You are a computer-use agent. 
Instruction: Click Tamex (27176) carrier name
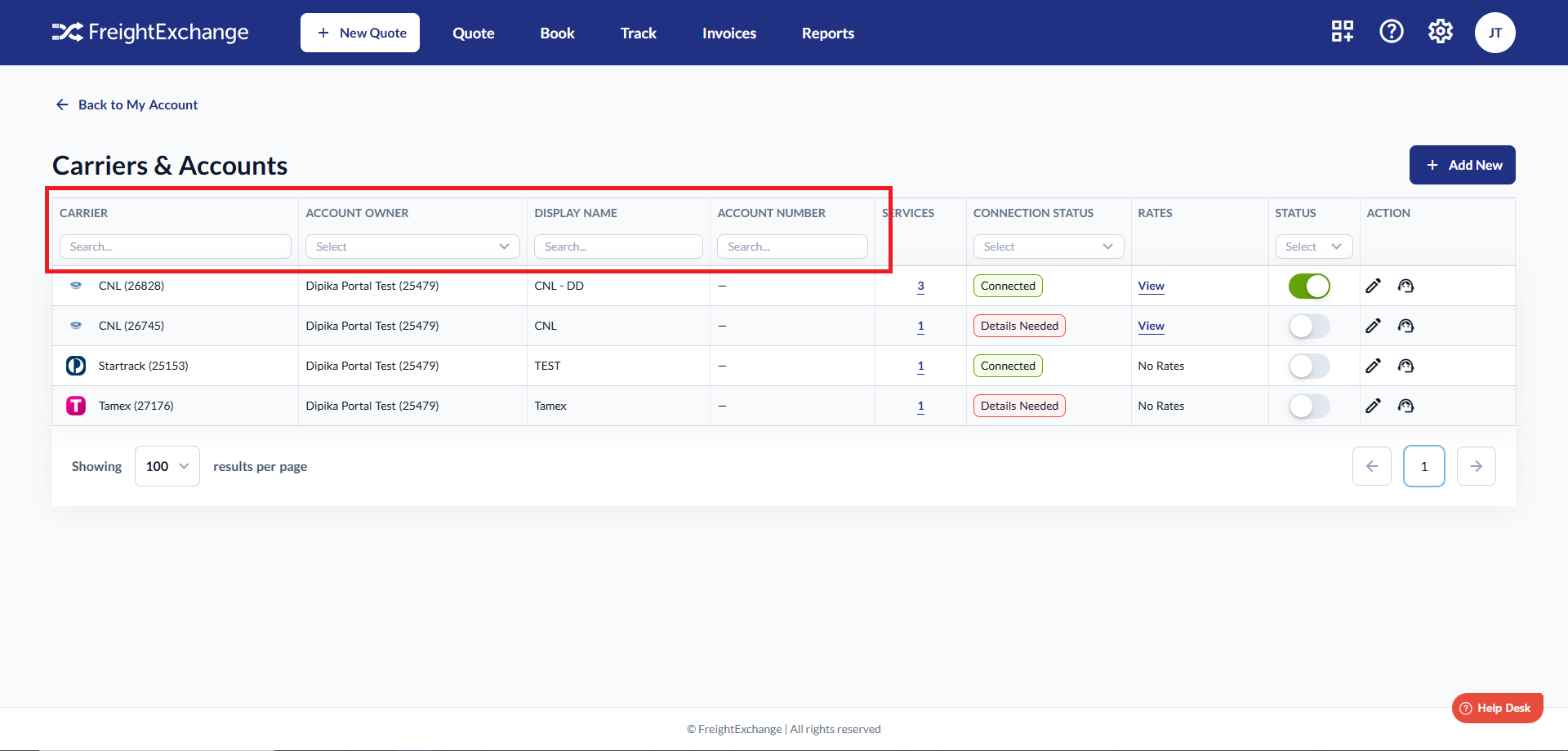[136, 406]
